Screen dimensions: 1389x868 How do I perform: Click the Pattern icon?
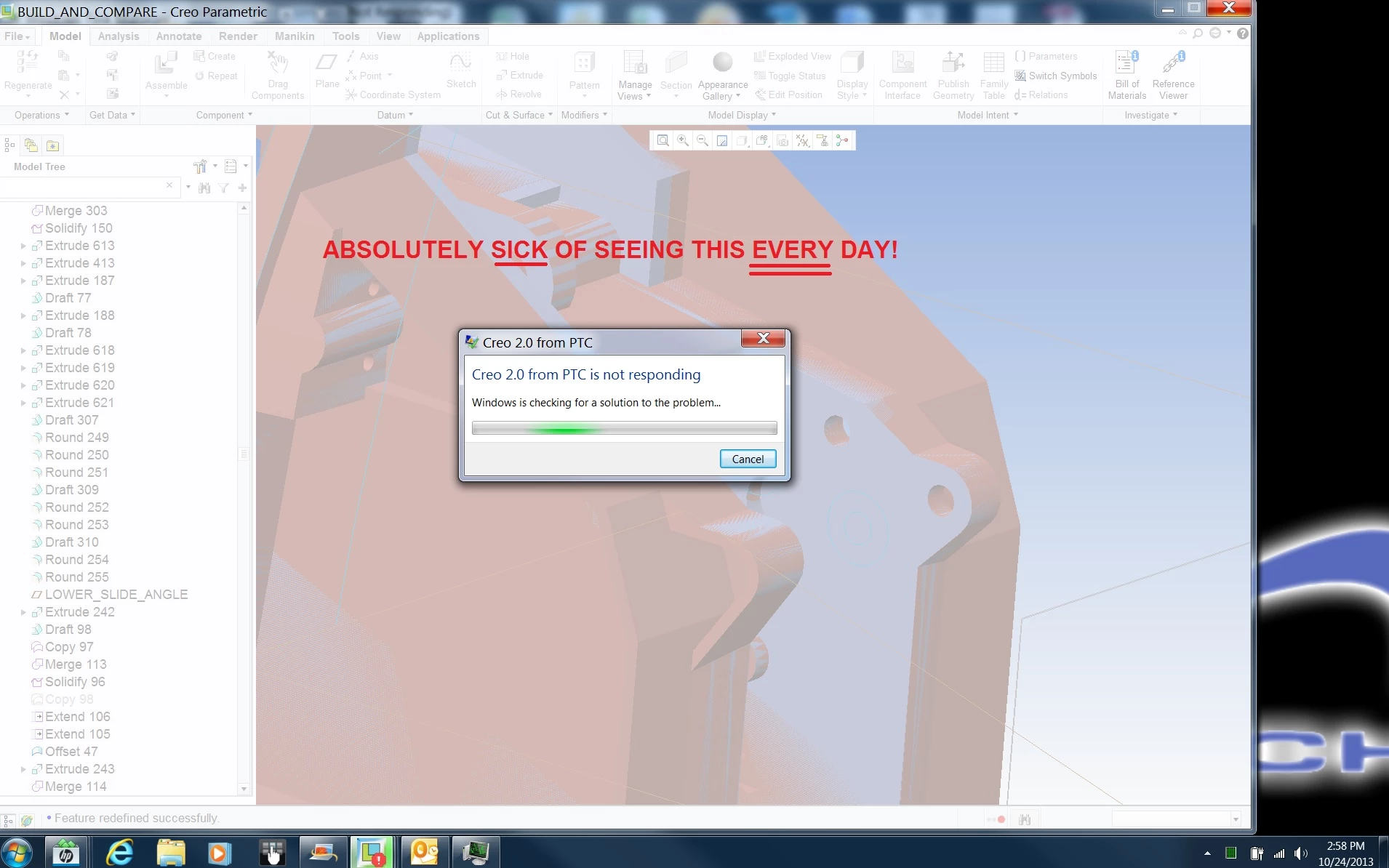[x=584, y=63]
